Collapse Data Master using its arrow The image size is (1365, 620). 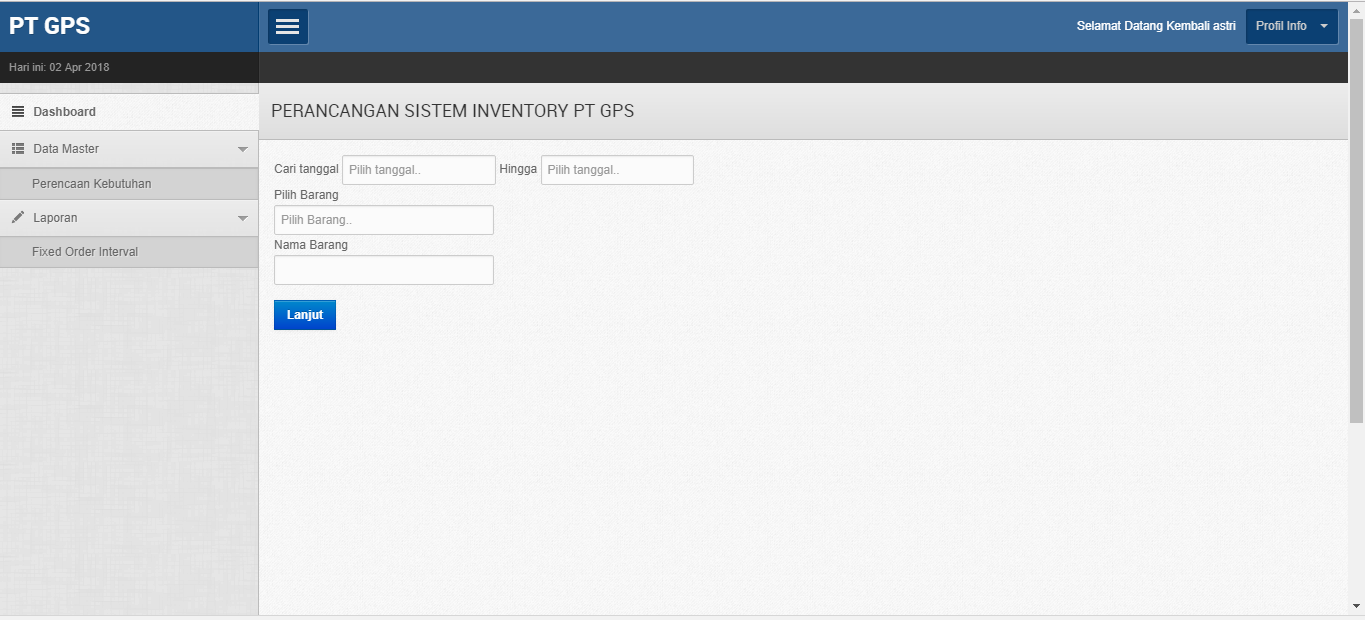click(x=242, y=150)
